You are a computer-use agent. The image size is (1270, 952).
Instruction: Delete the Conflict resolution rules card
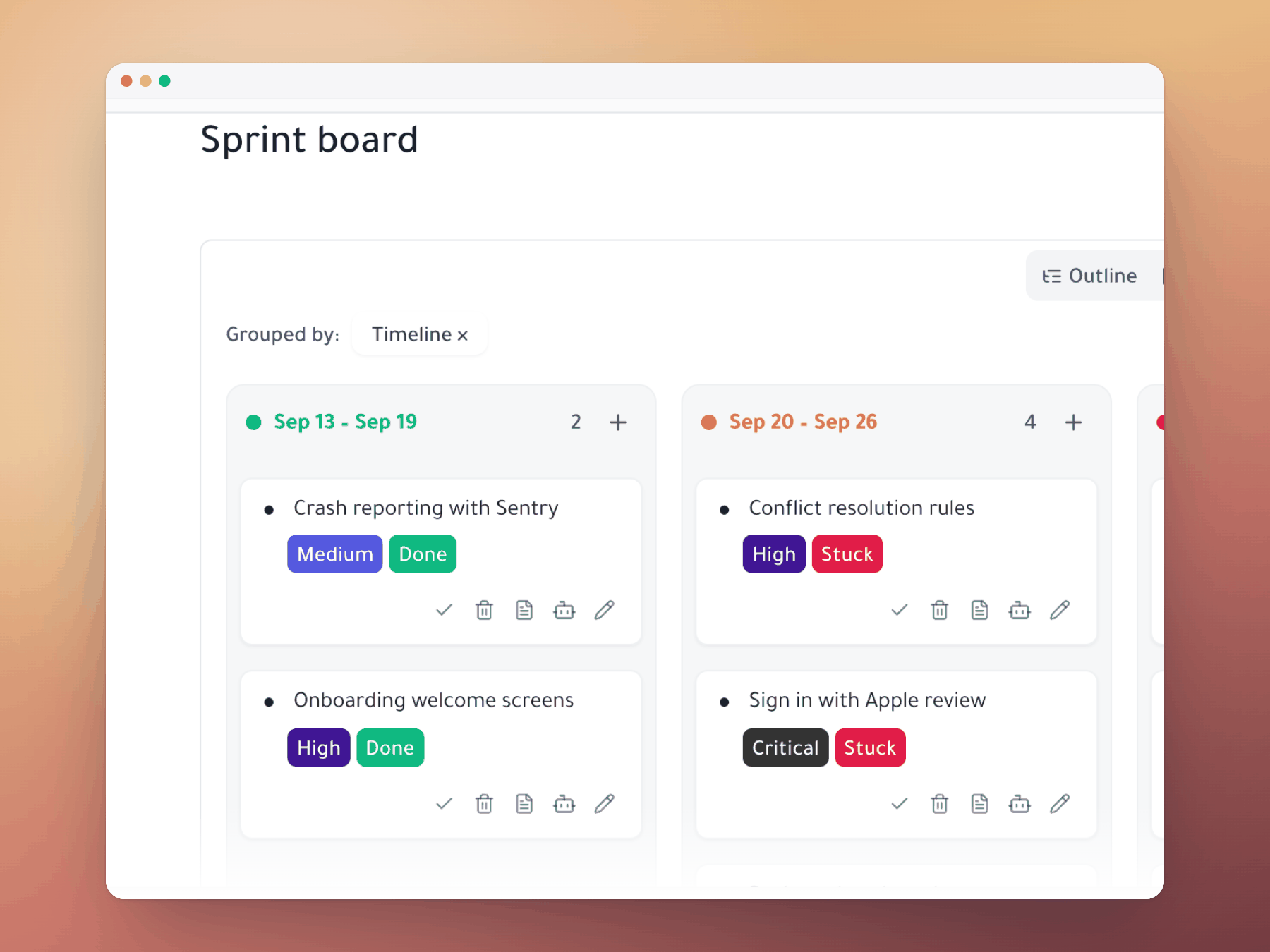[x=940, y=610]
